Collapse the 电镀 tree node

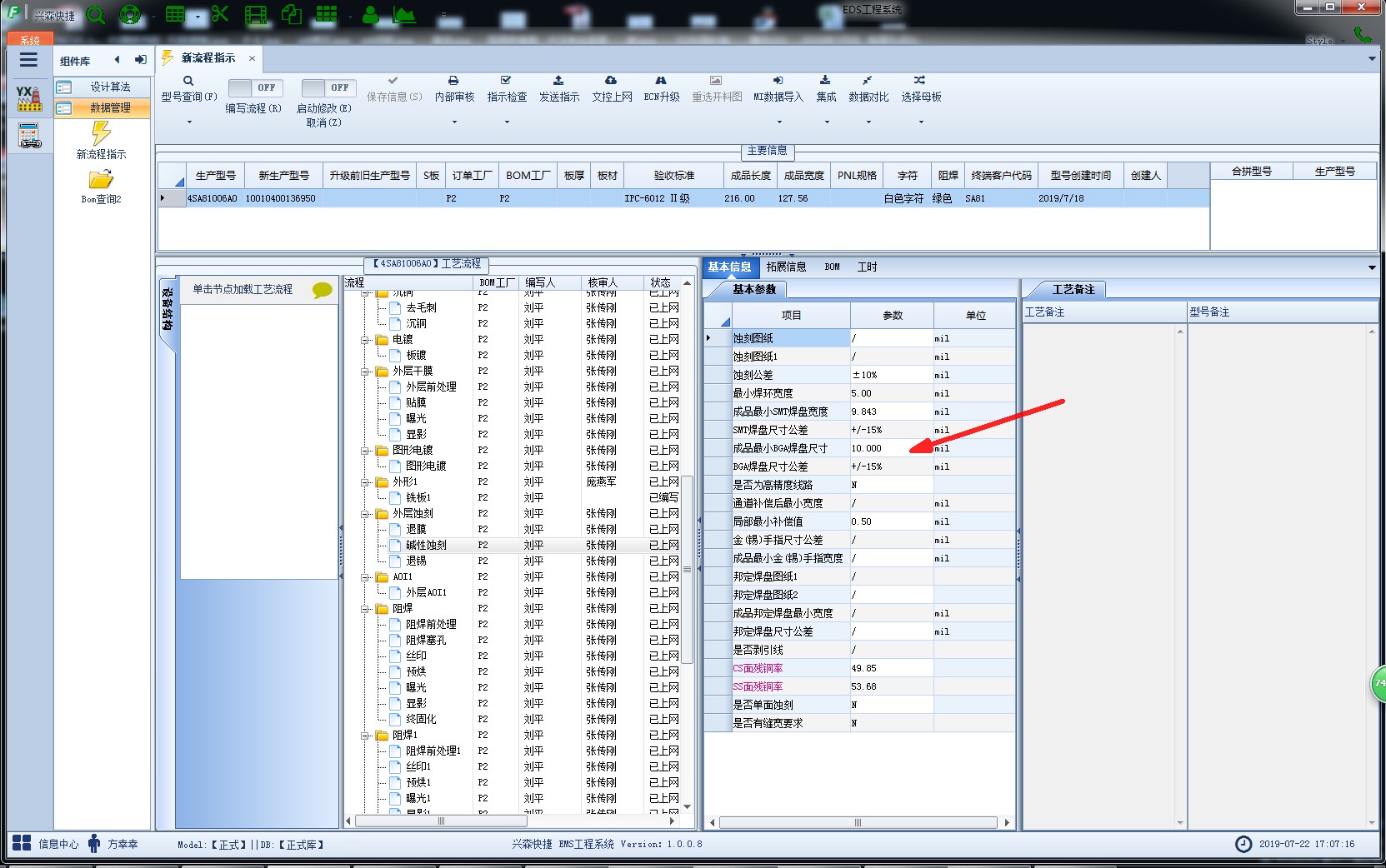[365, 340]
